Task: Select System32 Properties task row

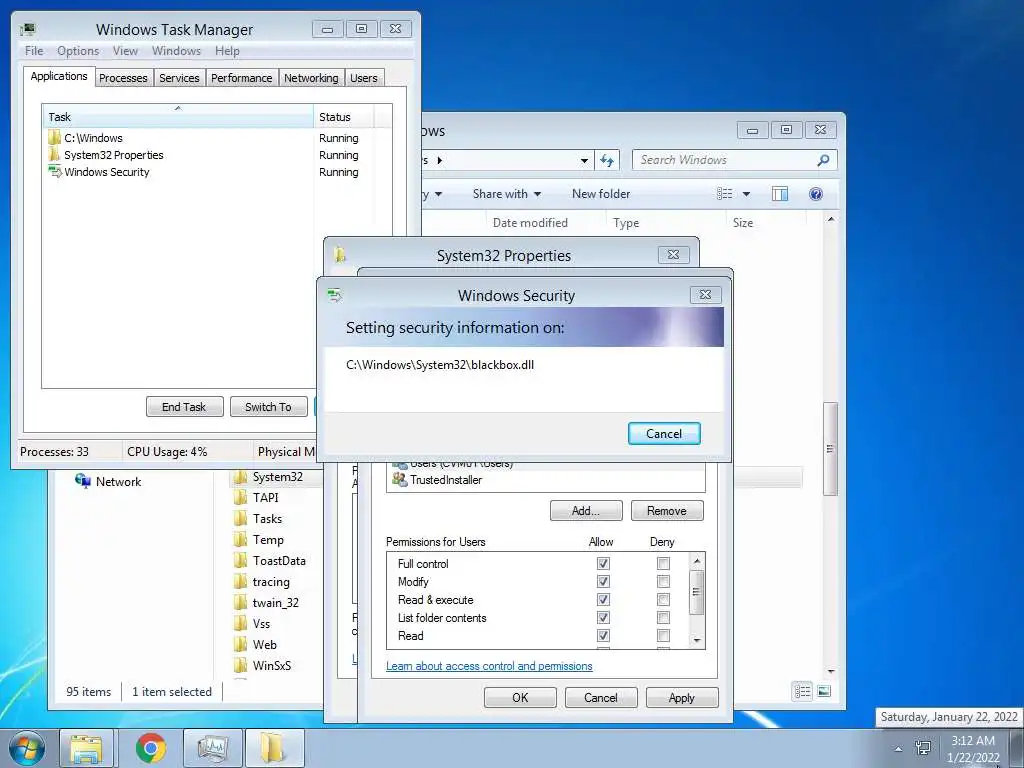Action: point(180,155)
